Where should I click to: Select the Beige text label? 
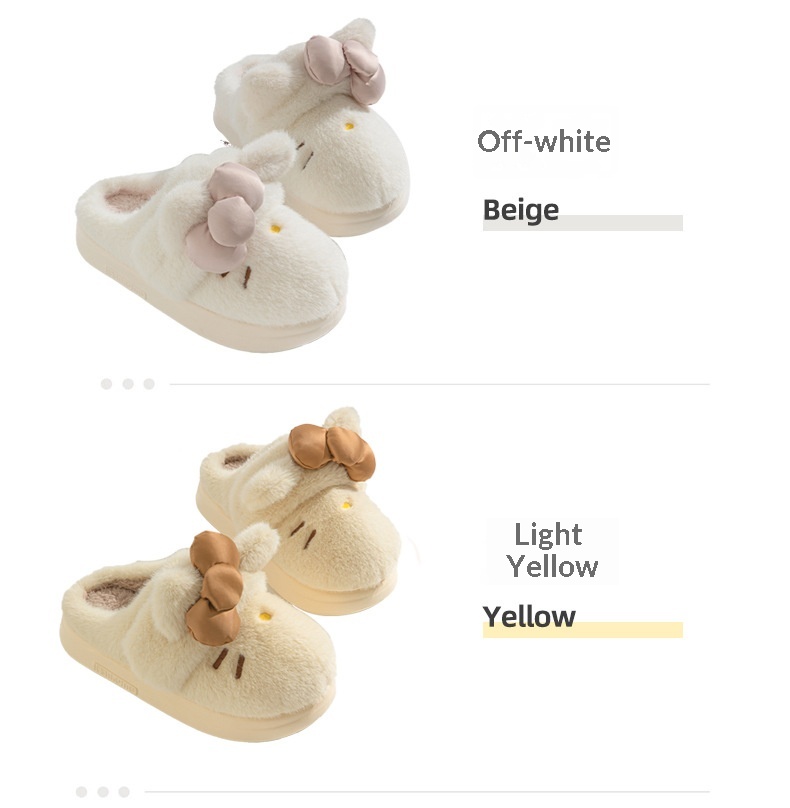520,210
